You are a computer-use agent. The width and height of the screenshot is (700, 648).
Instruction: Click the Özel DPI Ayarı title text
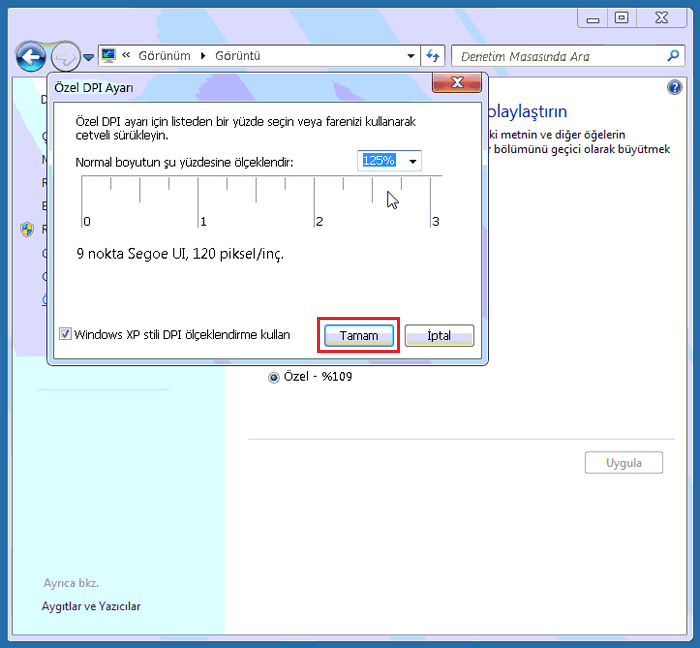coord(94,87)
